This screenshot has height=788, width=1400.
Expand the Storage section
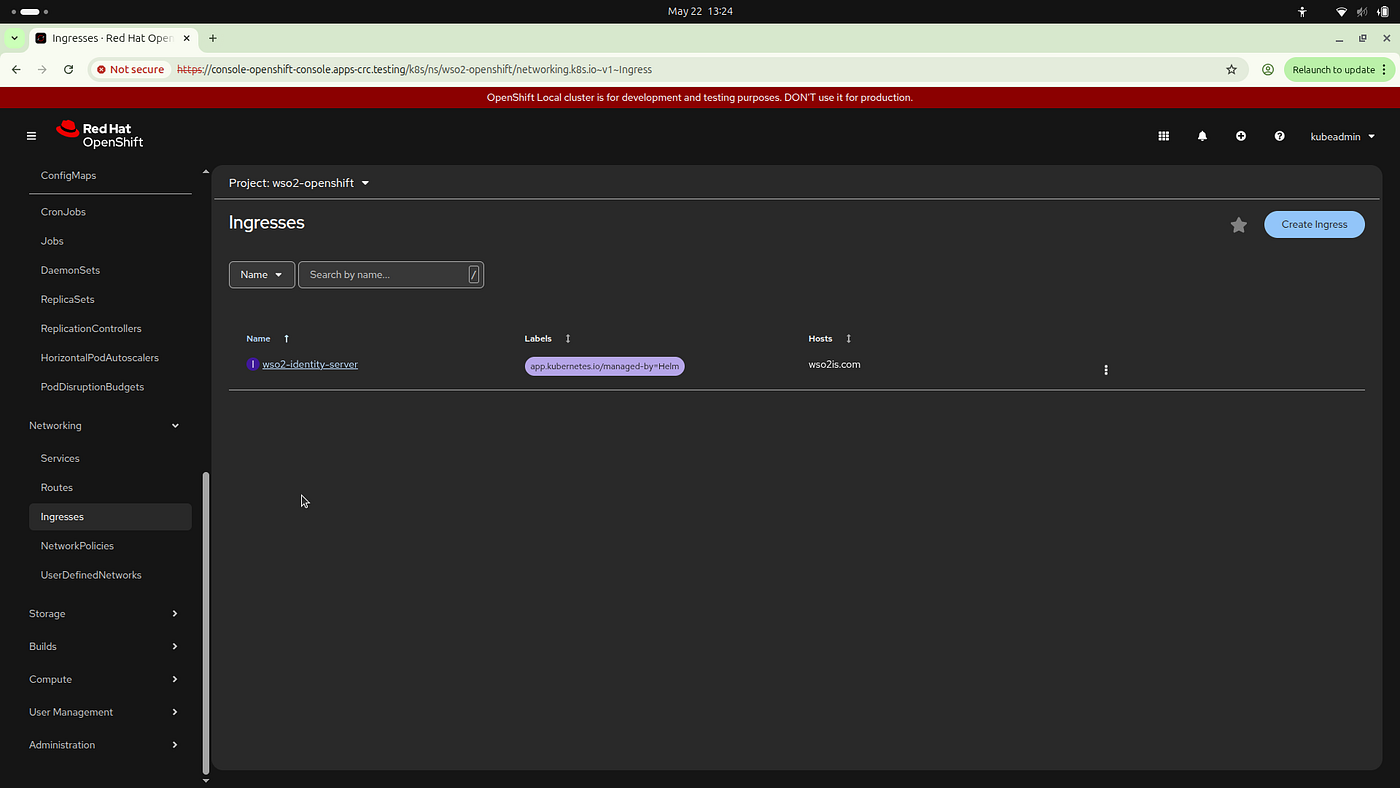click(x=104, y=614)
